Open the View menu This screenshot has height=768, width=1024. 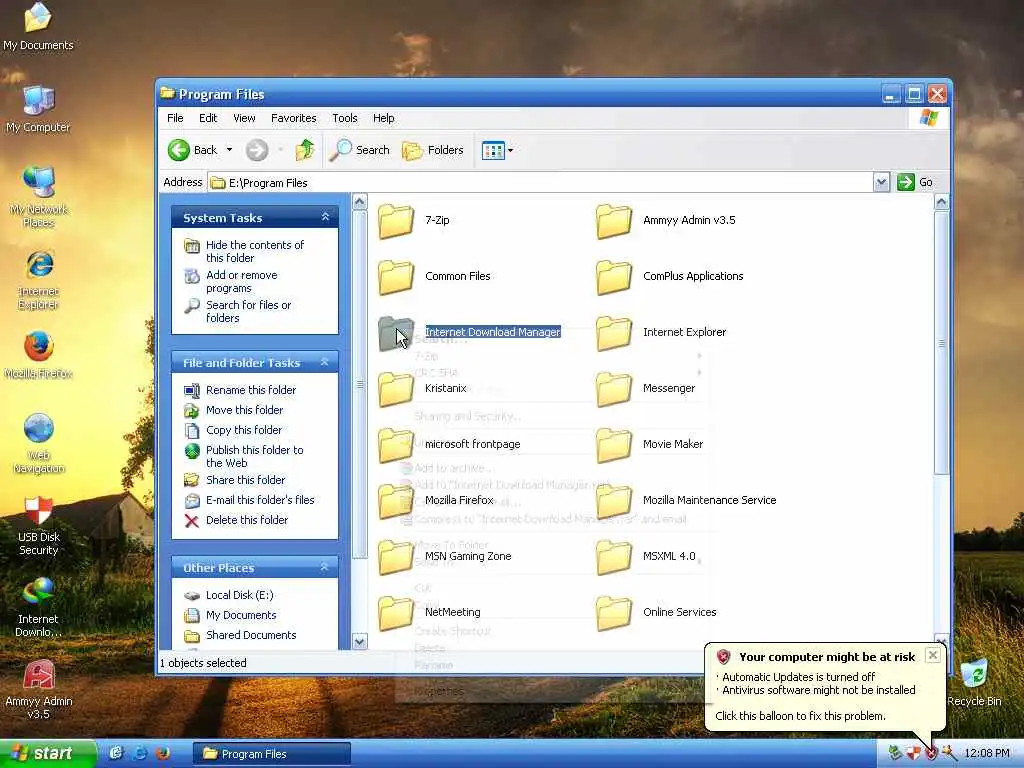(244, 118)
